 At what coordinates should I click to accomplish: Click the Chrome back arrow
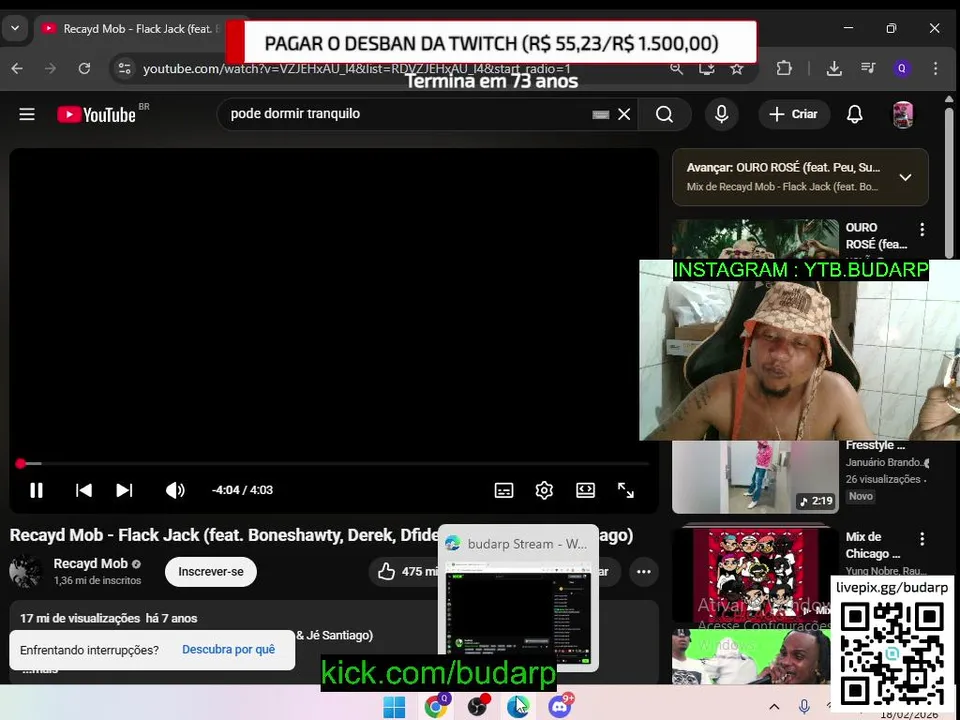coord(17,69)
